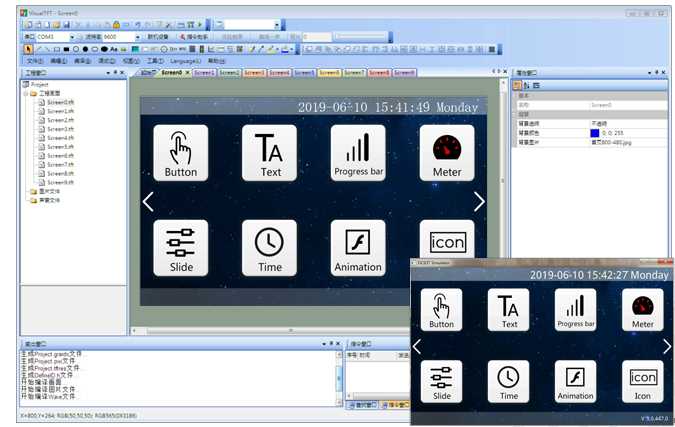
Task: Select Screen9.tft in the project tree
Action: click(60, 182)
